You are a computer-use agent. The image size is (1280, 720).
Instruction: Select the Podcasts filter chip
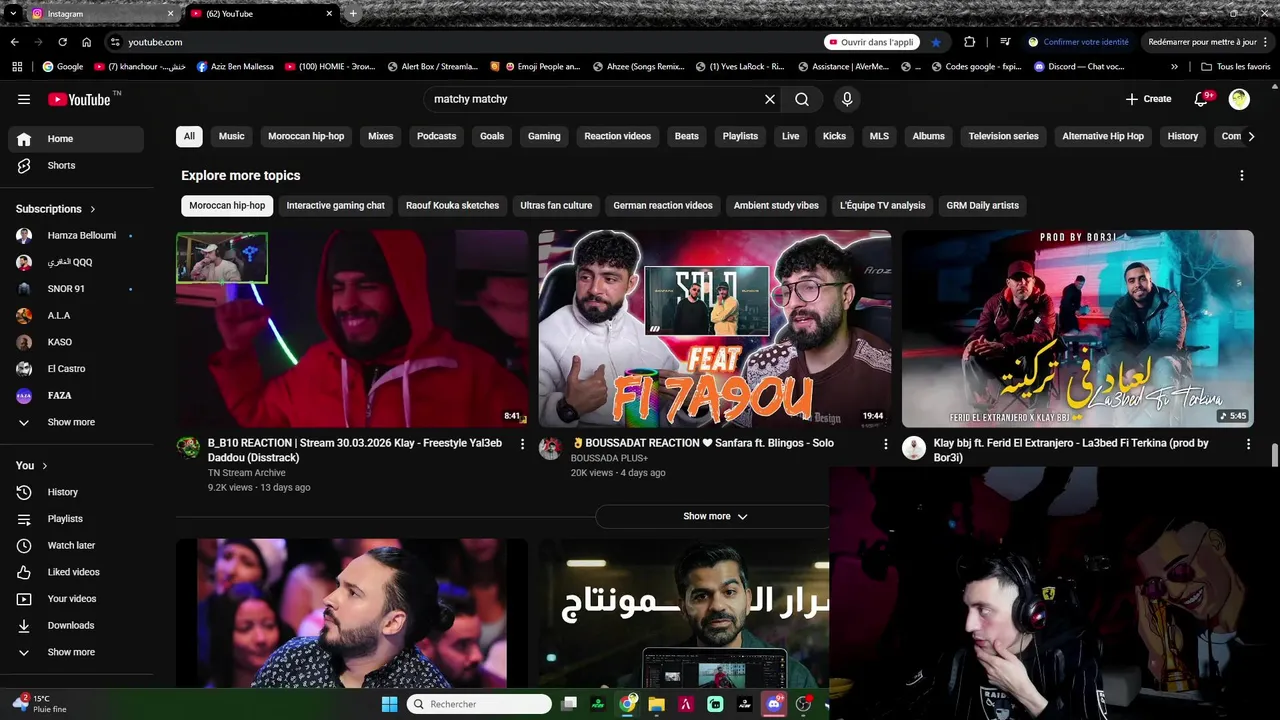(436, 136)
